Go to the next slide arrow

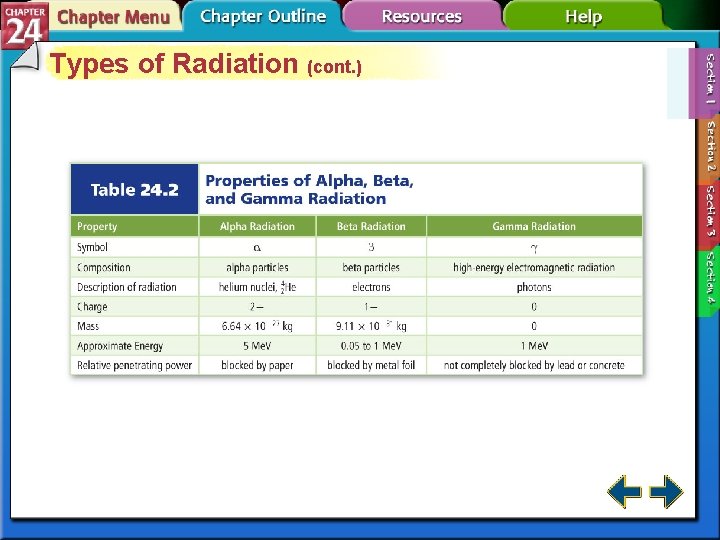coord(666,492)
